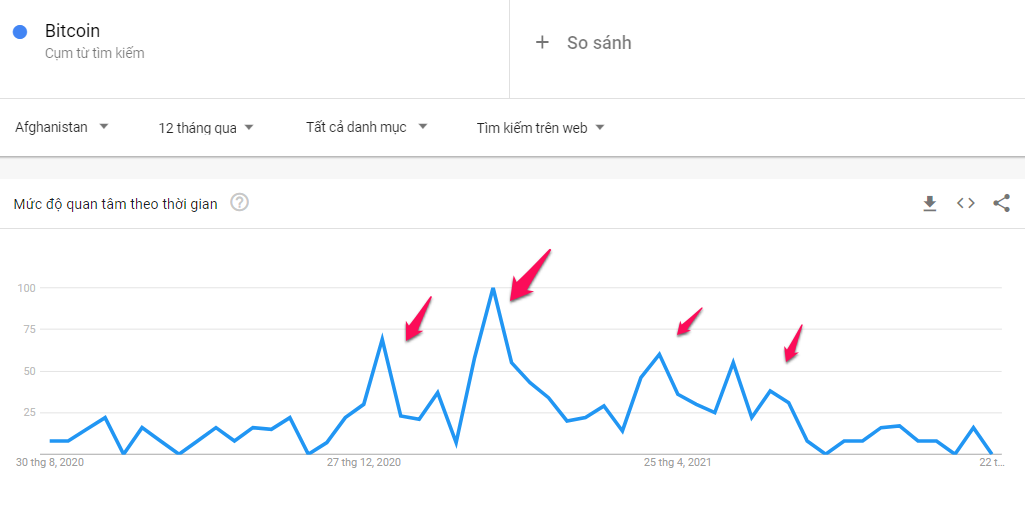Share the interest over time chart
The width and height of the screenshot is (1025, 510).
[1001, 203]
